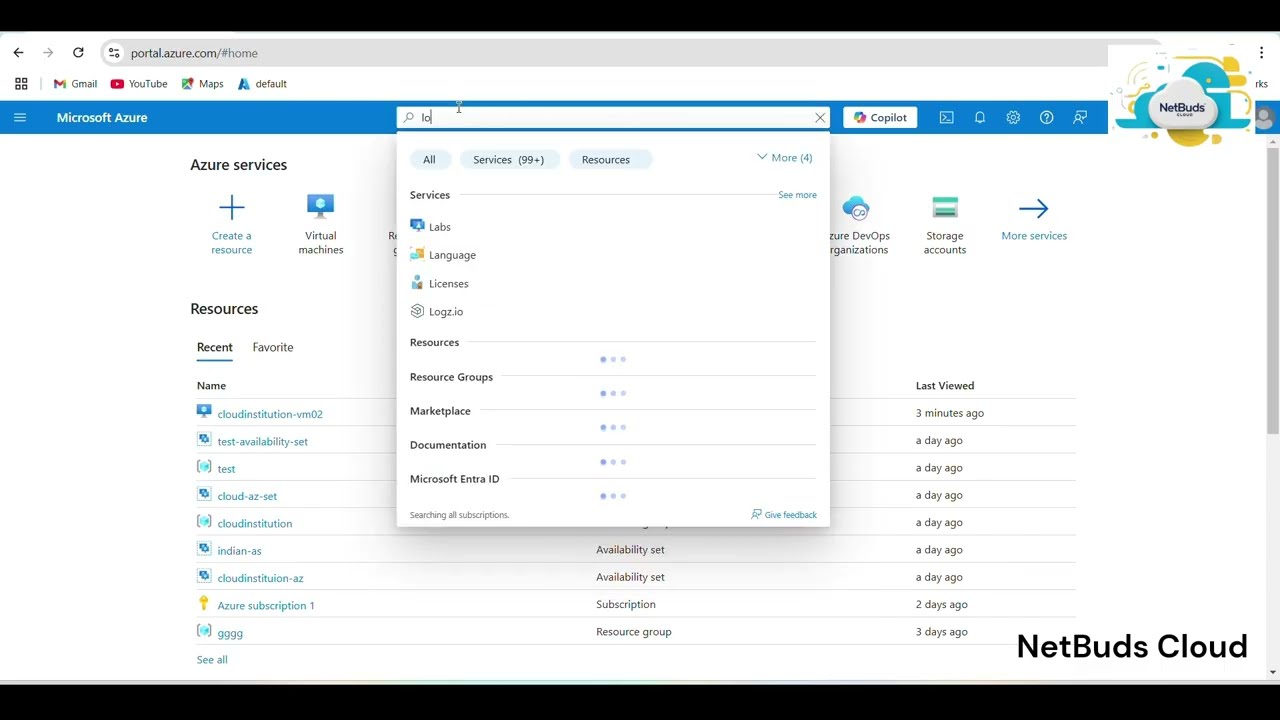Open resource group gggg
1280x720 pixels.
(230, 633)
